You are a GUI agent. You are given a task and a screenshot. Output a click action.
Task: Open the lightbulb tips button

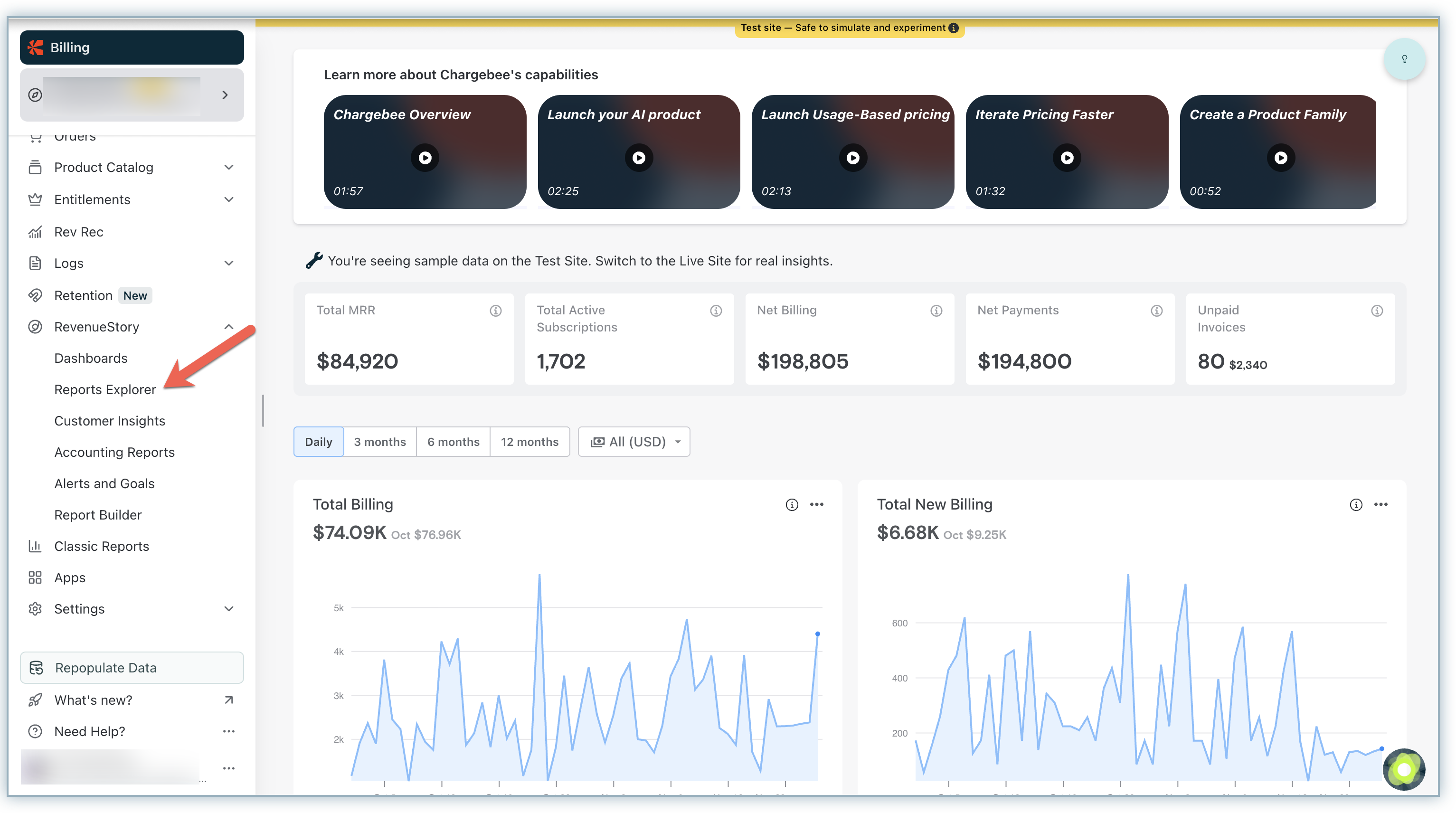[1404, 59]
